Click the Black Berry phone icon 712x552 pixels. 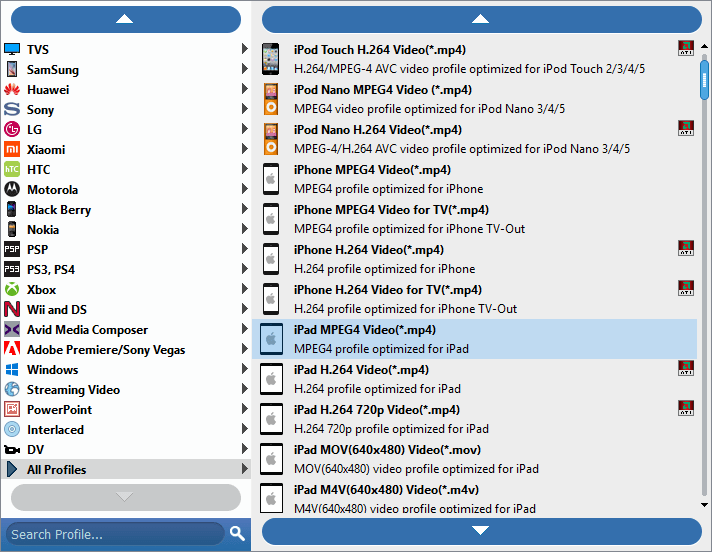pos(12,209)
